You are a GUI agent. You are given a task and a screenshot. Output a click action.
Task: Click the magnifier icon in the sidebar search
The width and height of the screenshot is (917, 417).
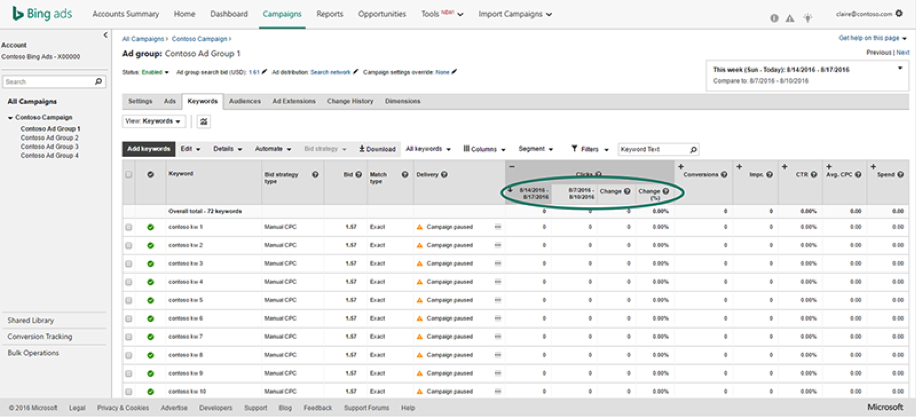pos(98,82)
